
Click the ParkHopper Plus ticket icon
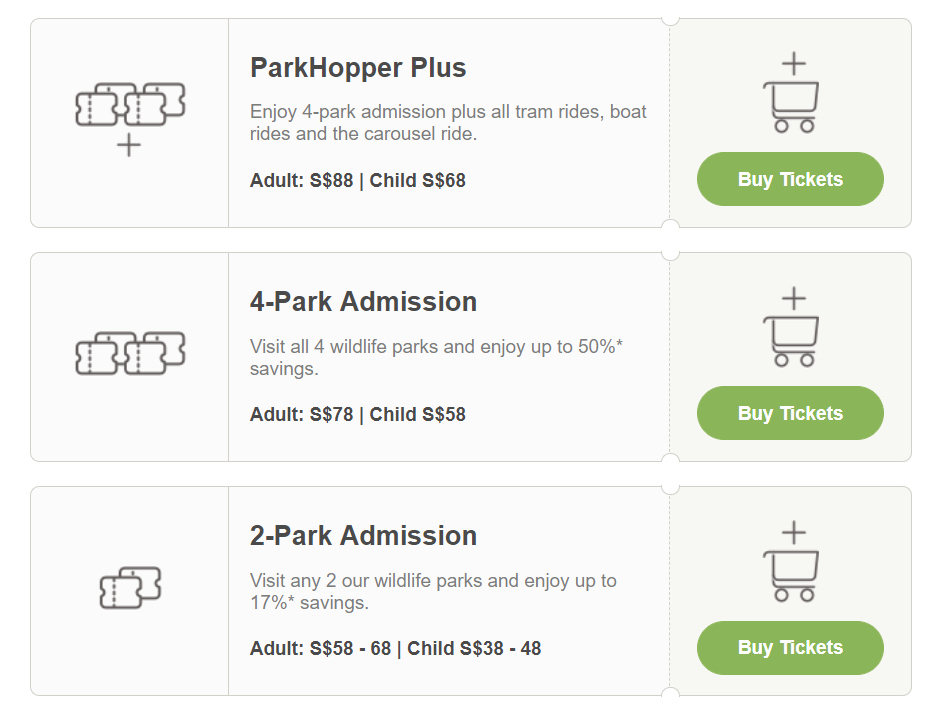click(x=130, y=116)
